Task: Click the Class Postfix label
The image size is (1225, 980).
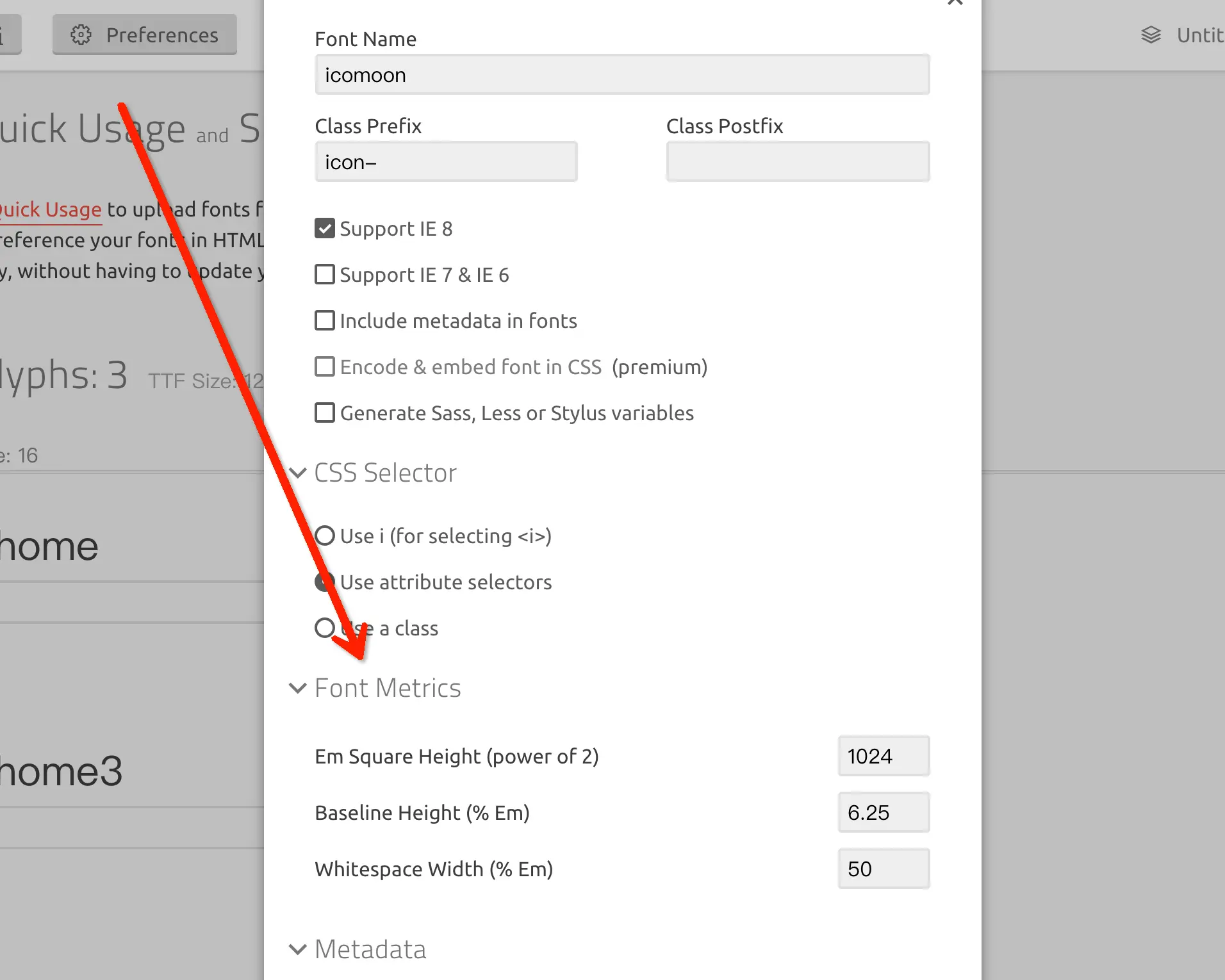Action: [x=725, y=126]
